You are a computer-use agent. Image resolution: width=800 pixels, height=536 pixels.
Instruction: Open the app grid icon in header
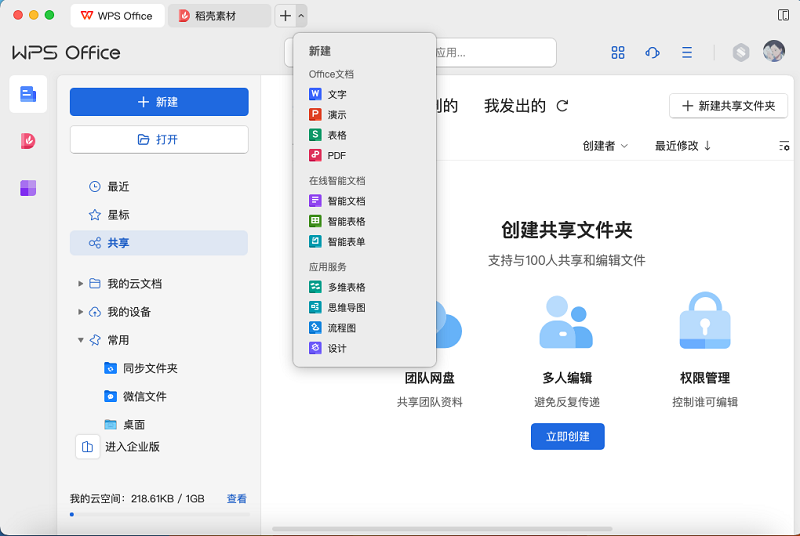coord(618,53)
